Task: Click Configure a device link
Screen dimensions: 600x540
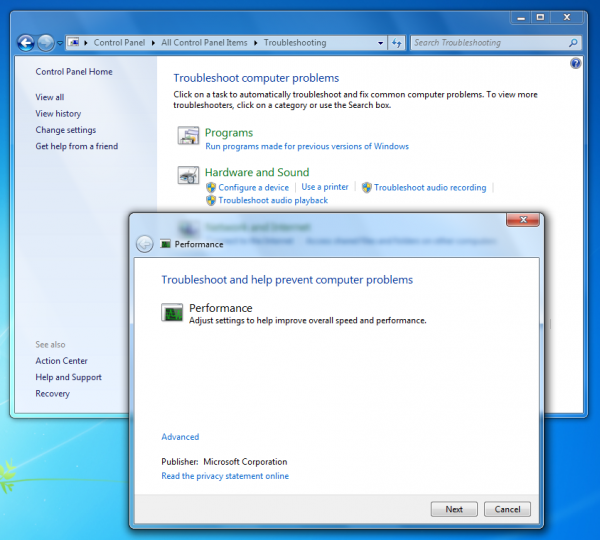Action: coord(253,188)
